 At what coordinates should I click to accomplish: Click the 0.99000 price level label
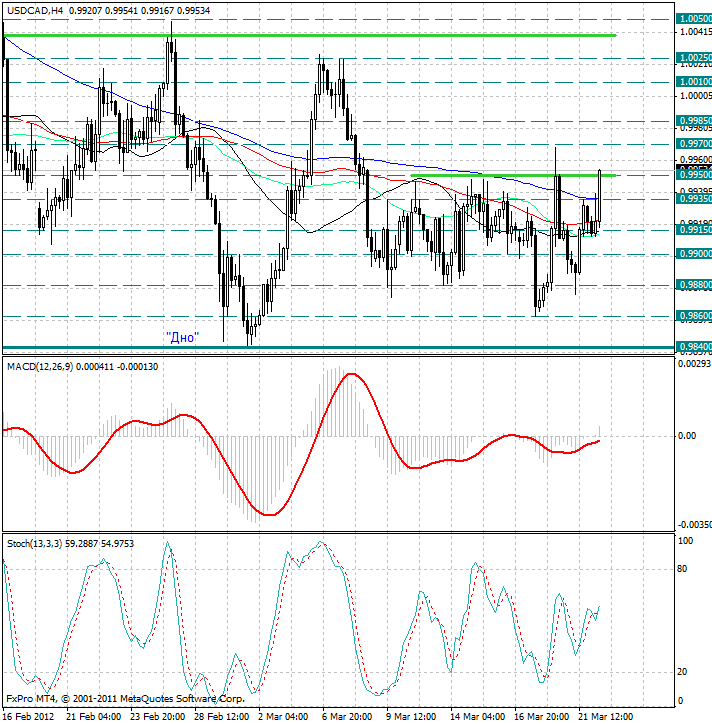pos(694,253)
